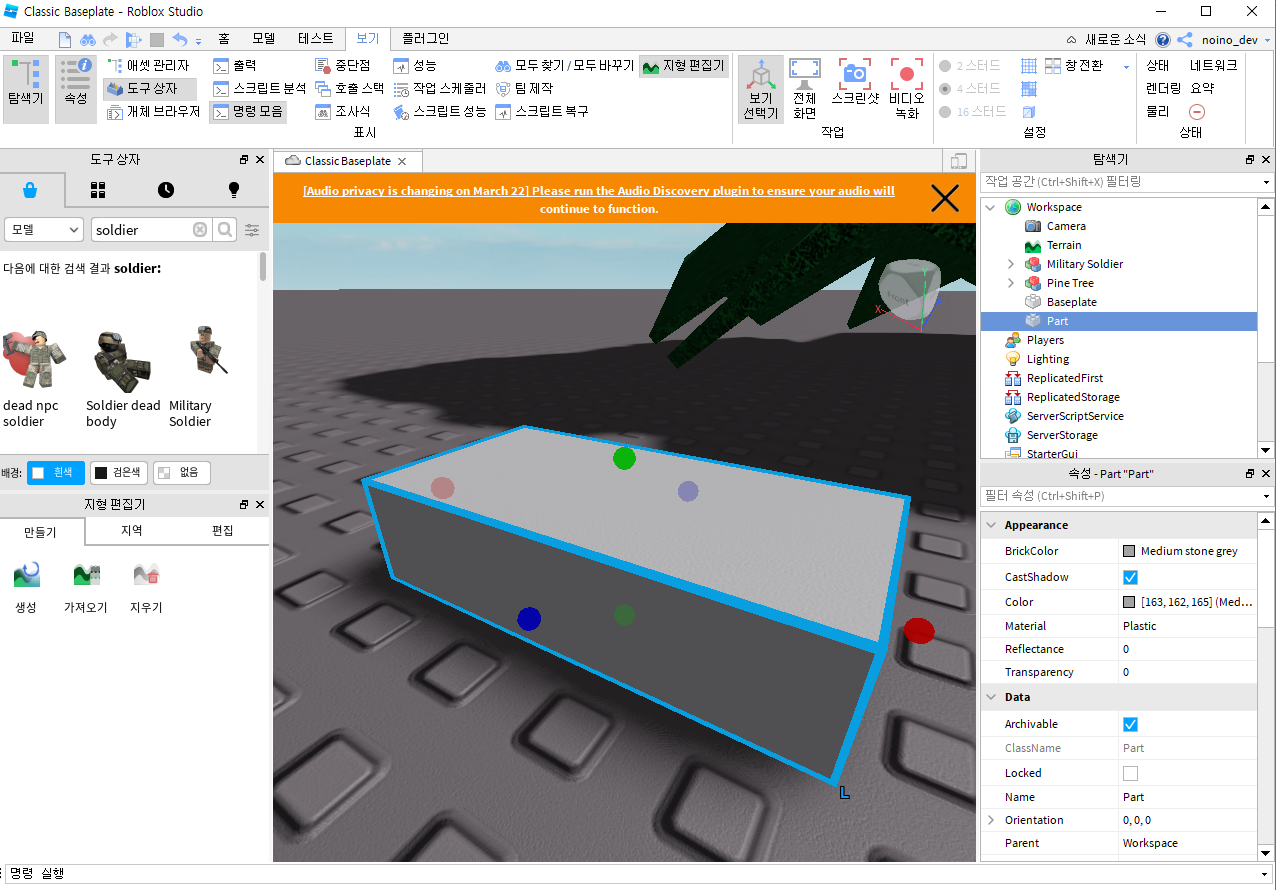Open toolbox creations lightbulb tab
The height and width of the screenshot is (890, 1276).
point(234,190)
